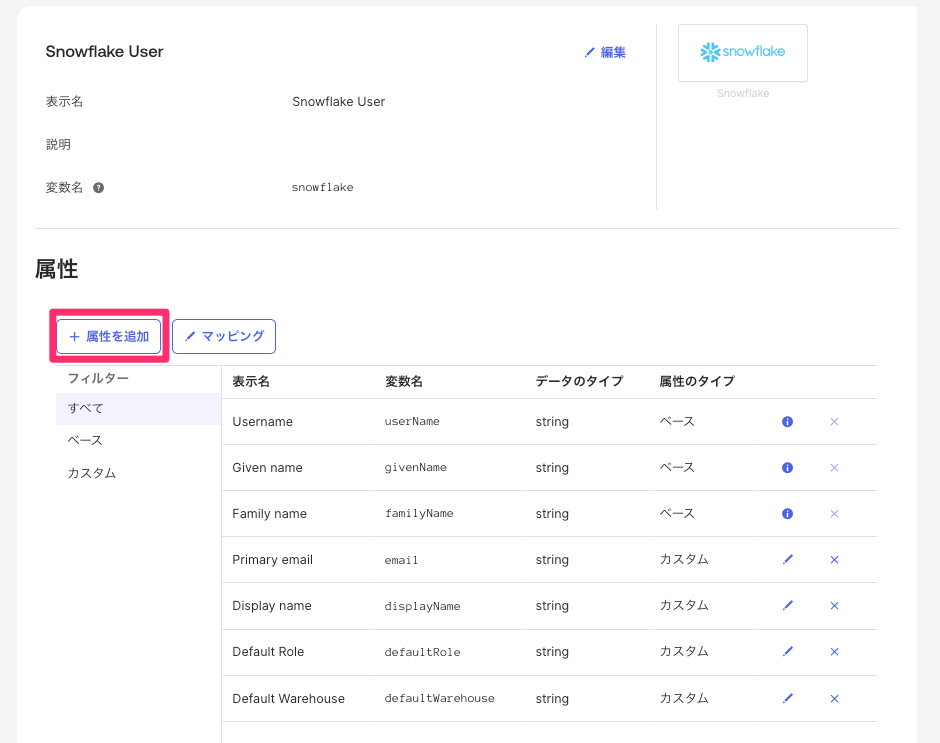Delete the Display name attribute
Viewport: 940px width, 743px height.
point(834,606)
